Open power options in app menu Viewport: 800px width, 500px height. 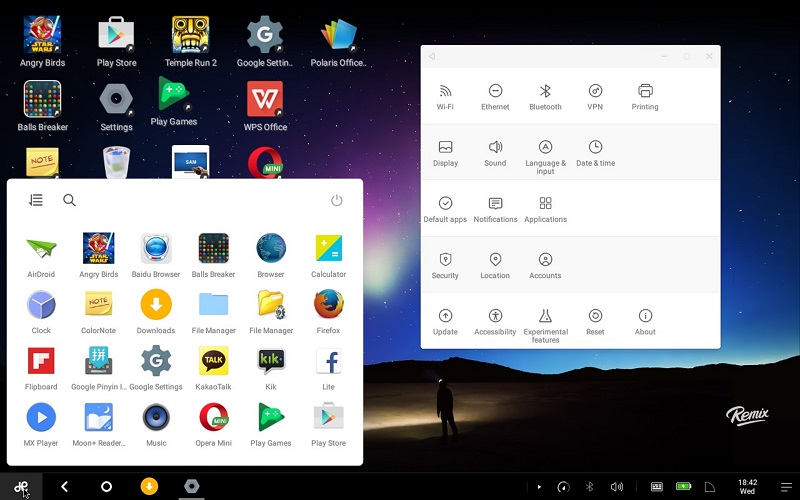coord(337,200)
